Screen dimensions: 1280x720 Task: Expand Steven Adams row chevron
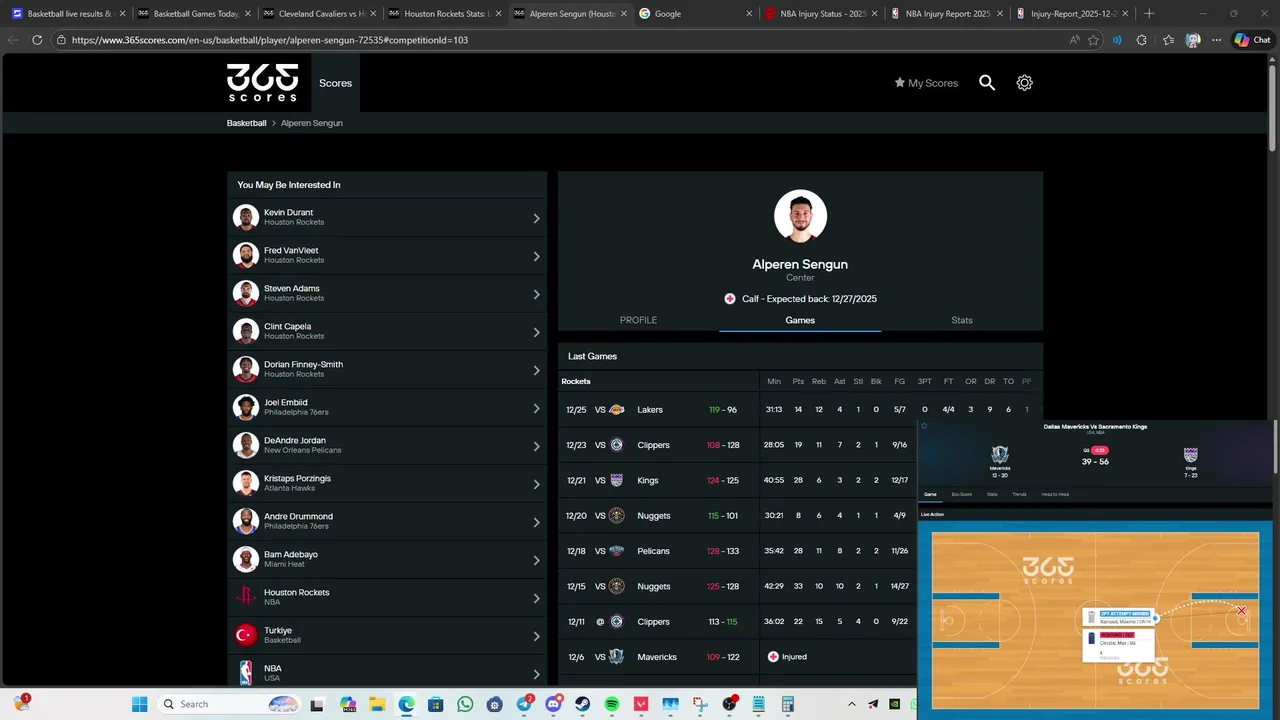tap(536, 294)
